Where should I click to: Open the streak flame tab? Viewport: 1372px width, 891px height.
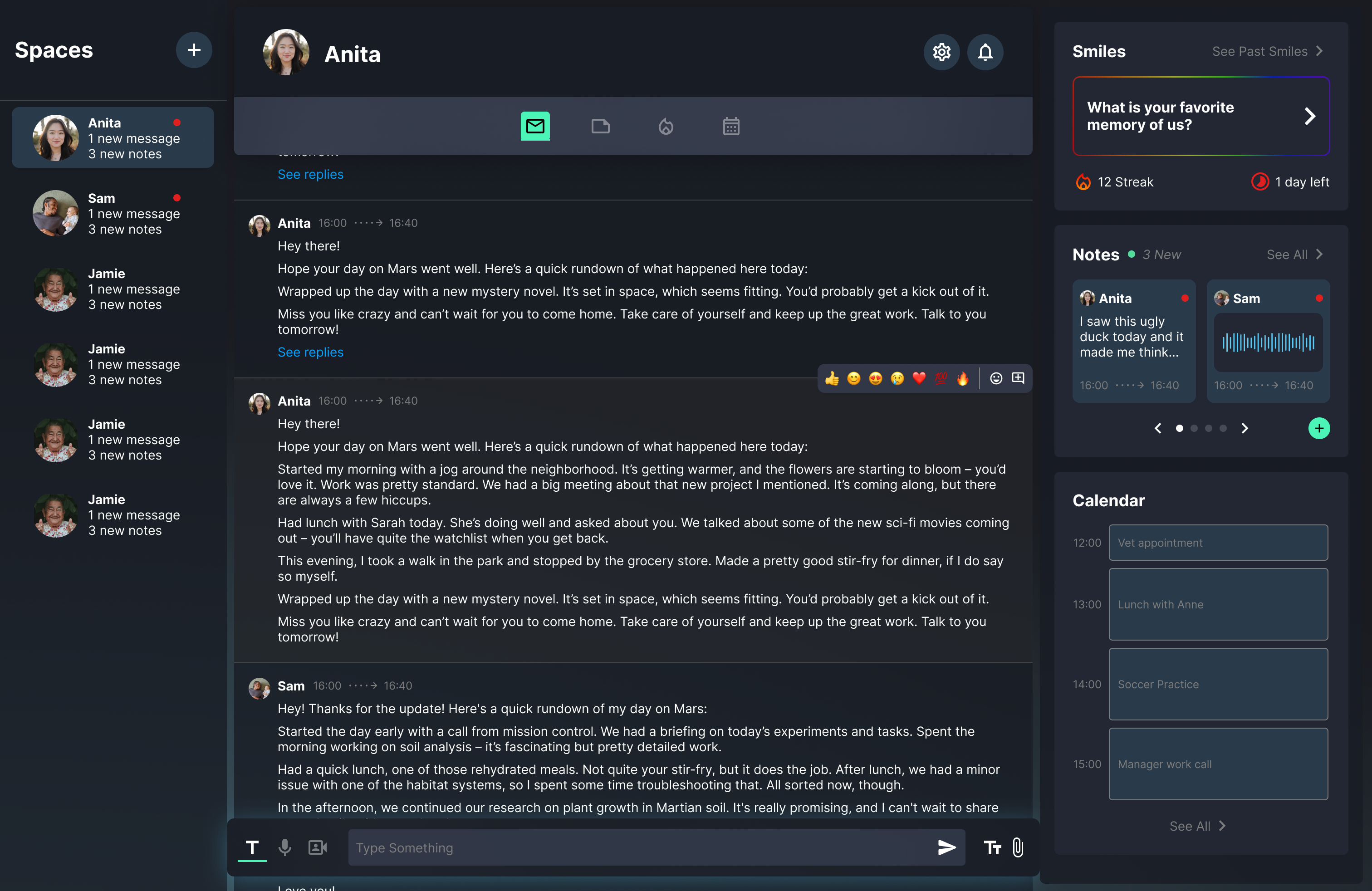coord(666,126)
